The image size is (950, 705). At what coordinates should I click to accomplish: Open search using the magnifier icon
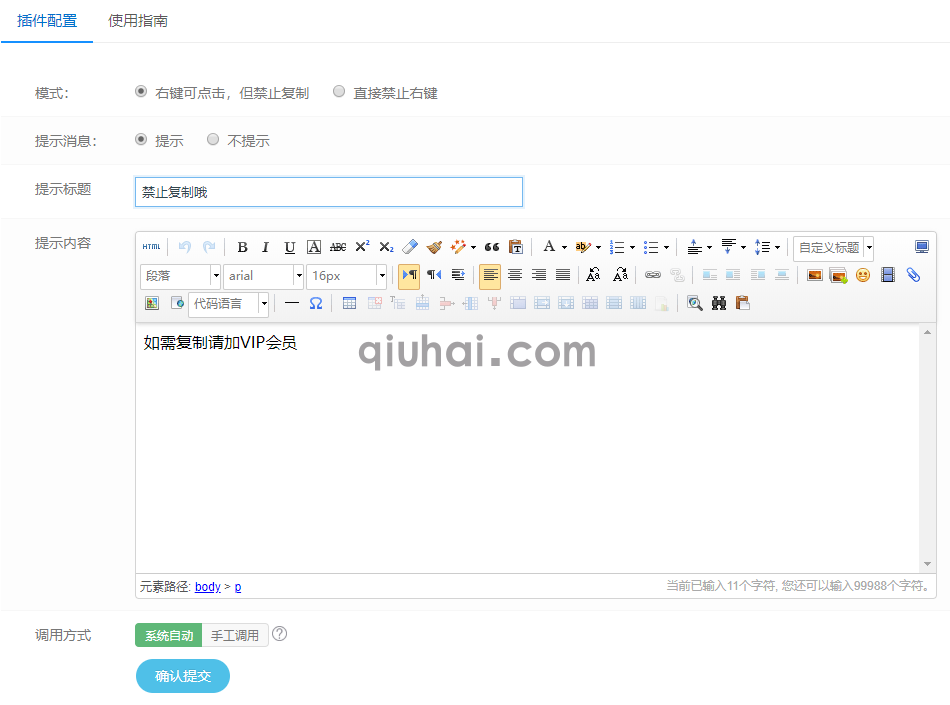tap(695, 303)
